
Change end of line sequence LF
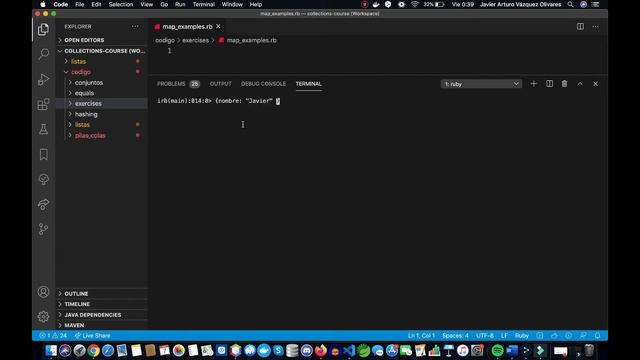tap(504, 336)
